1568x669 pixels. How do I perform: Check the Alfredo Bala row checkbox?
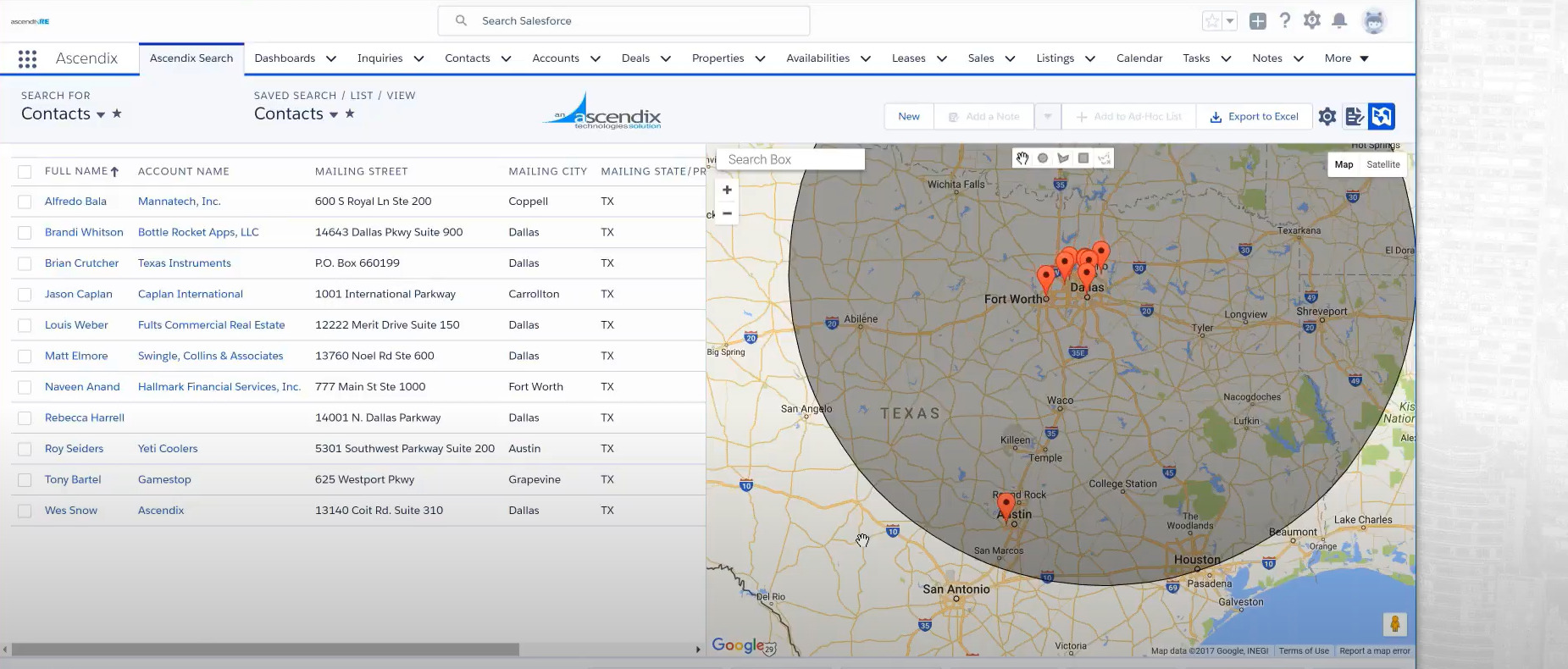(x=25, y=202)
